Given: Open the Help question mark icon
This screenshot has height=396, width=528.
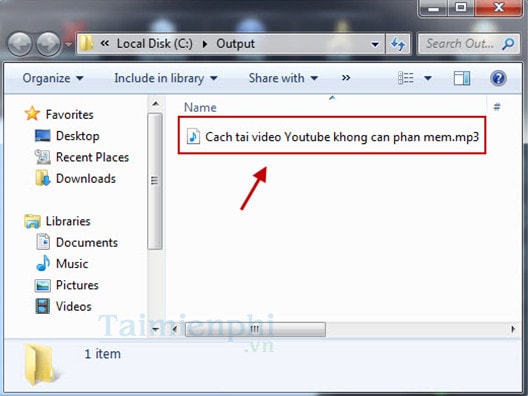Looking at the screenshot, I should click(x=498, y=78).
